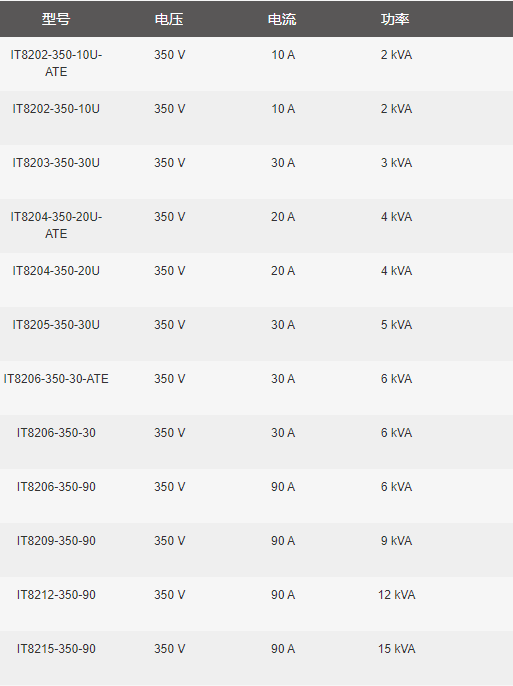Click the 9 kVA power cell
This screenshot has width=513, height=686.
pyautogui.click(x=396, y=541)
